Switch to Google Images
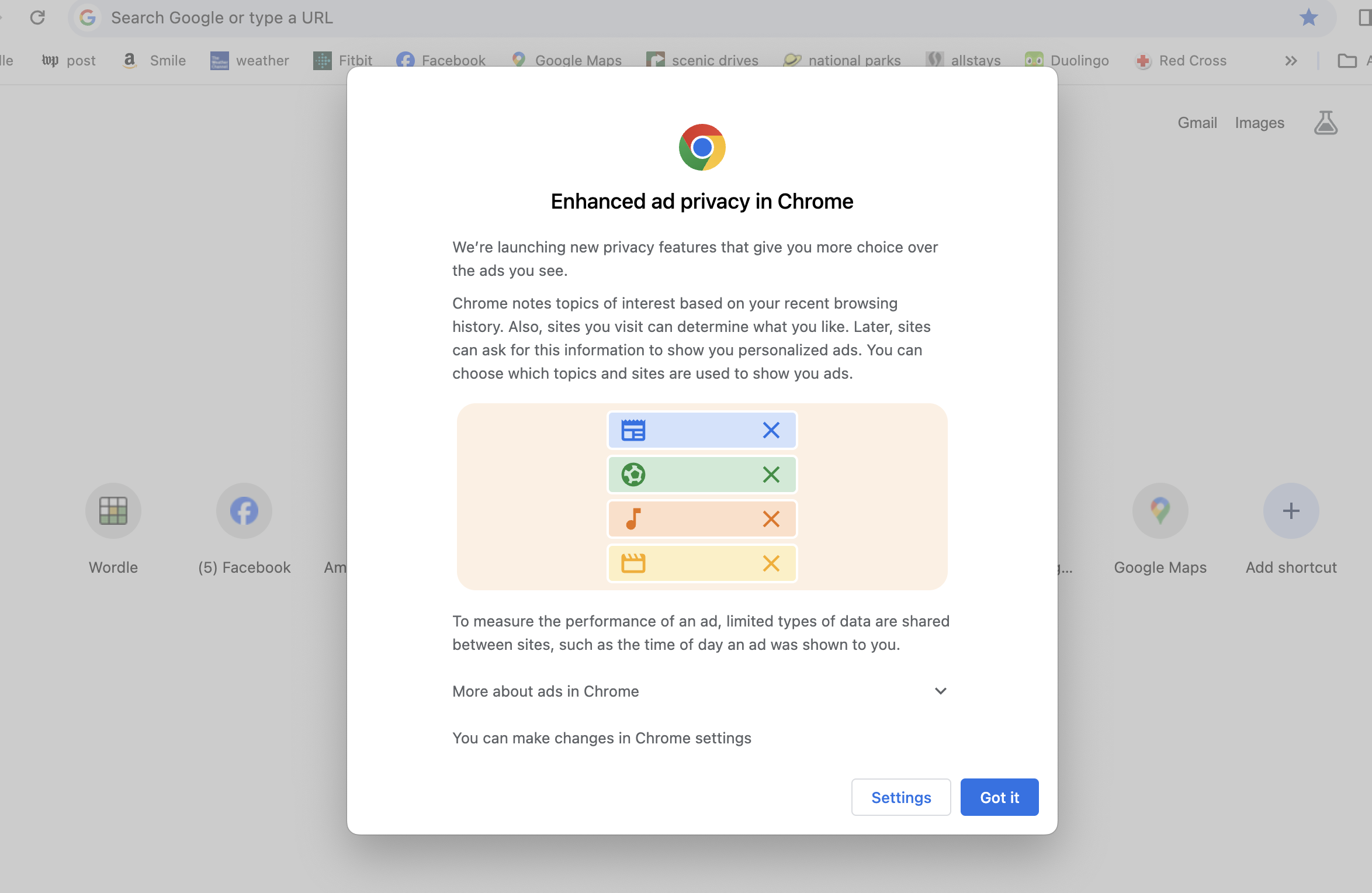This screenshot has width=1372, height=893. tap(1259, 123)
